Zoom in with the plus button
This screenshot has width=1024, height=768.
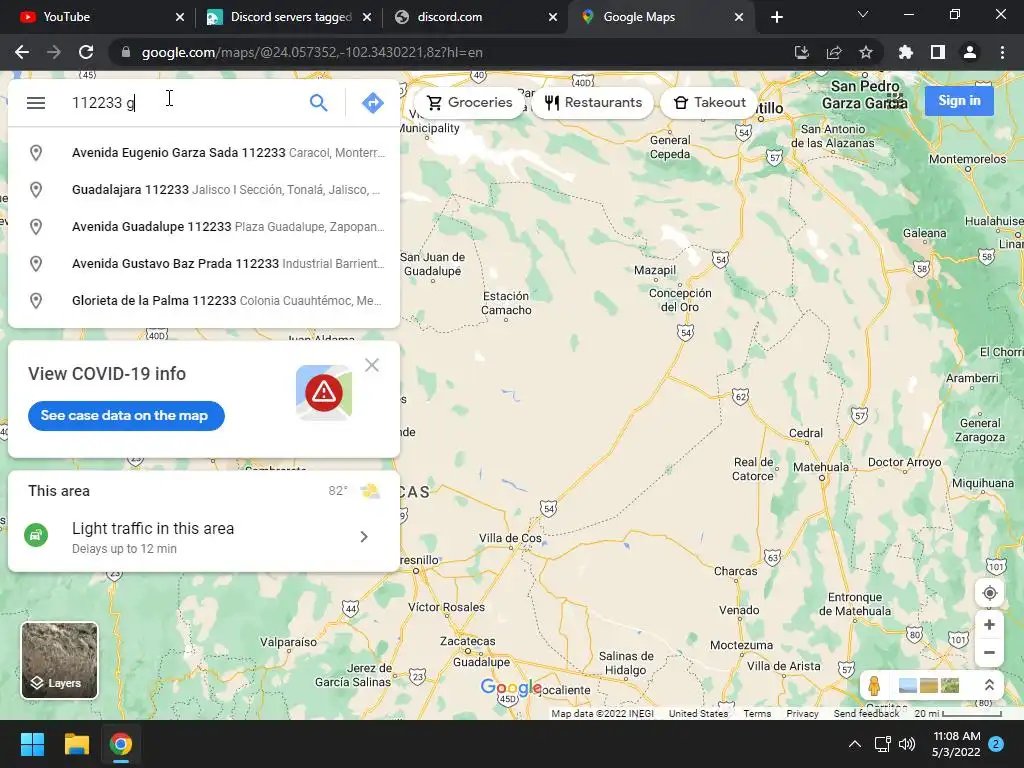tap(989, 624)
